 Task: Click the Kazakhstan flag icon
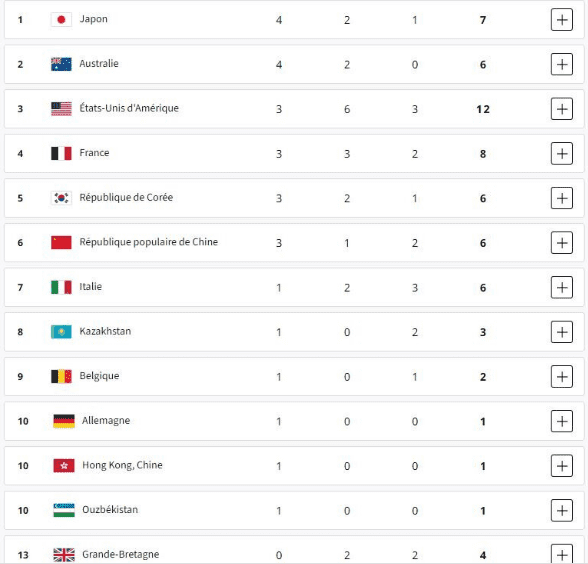coord(61,332)
